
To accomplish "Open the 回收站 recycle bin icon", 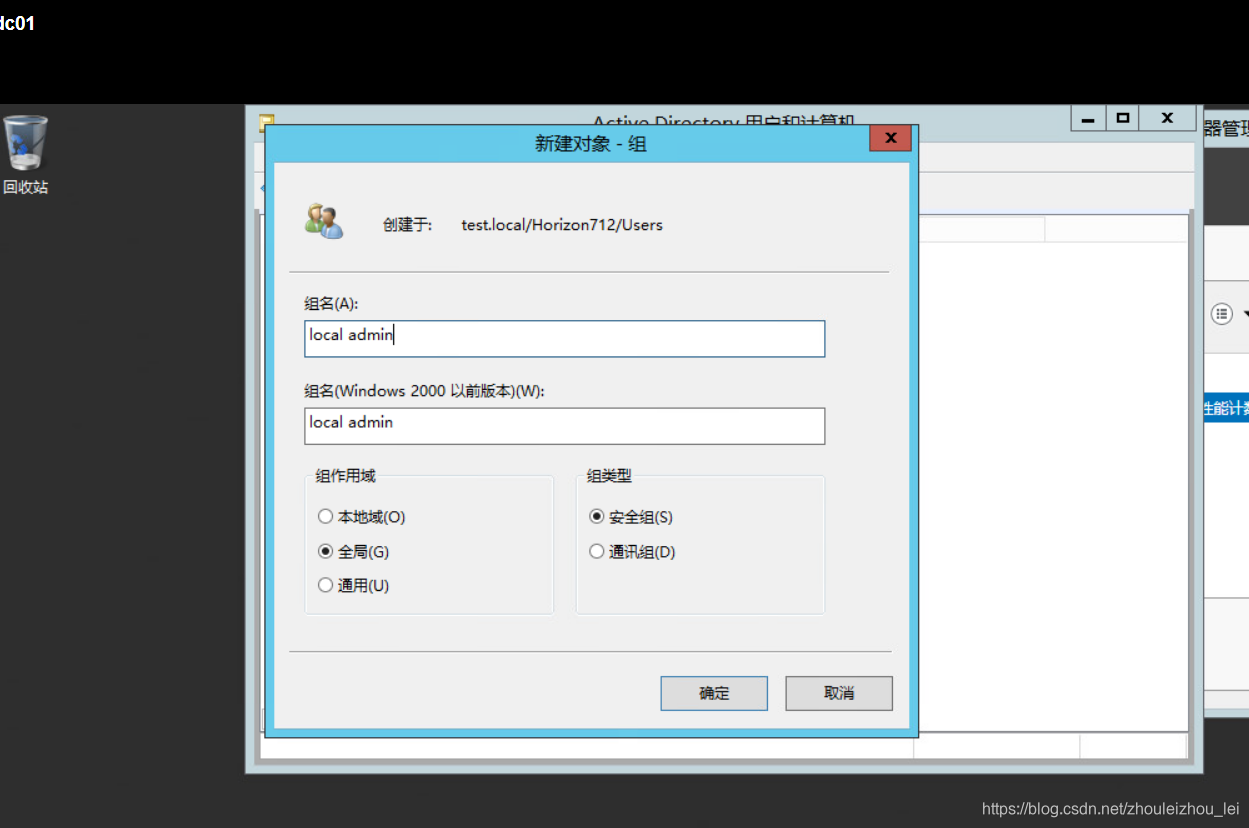I will (25, 155).
